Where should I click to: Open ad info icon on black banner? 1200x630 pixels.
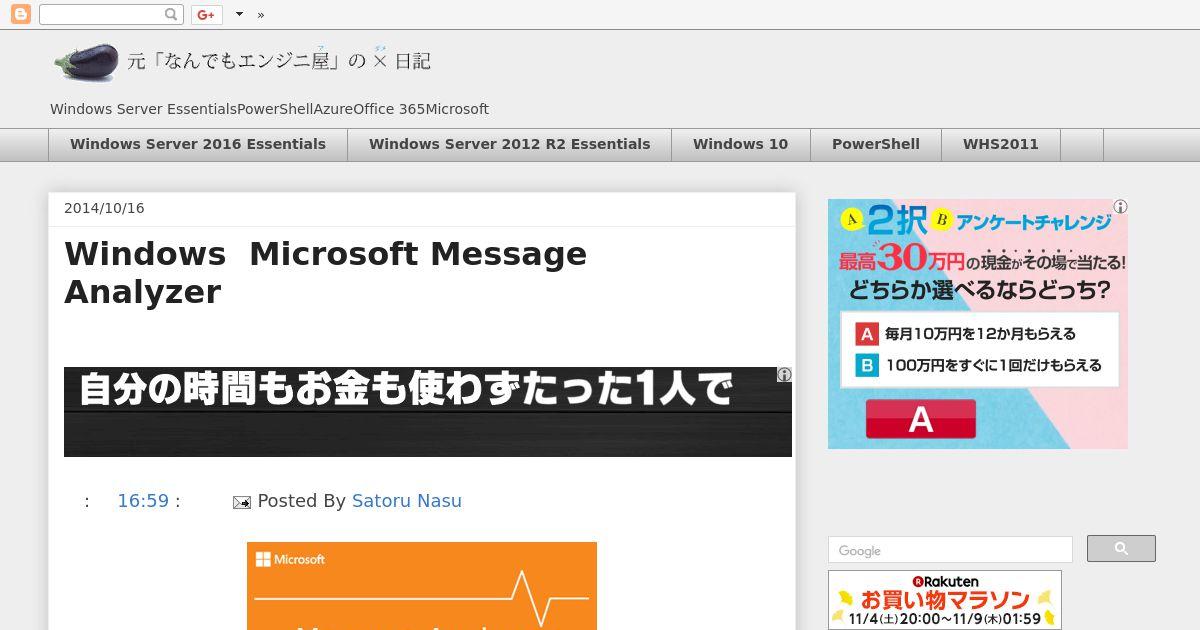point(784,374)
